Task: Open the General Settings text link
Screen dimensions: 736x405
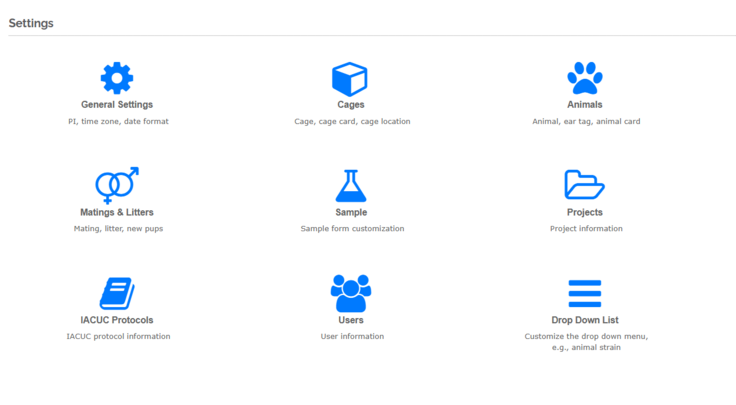Action: coord(117,104)
